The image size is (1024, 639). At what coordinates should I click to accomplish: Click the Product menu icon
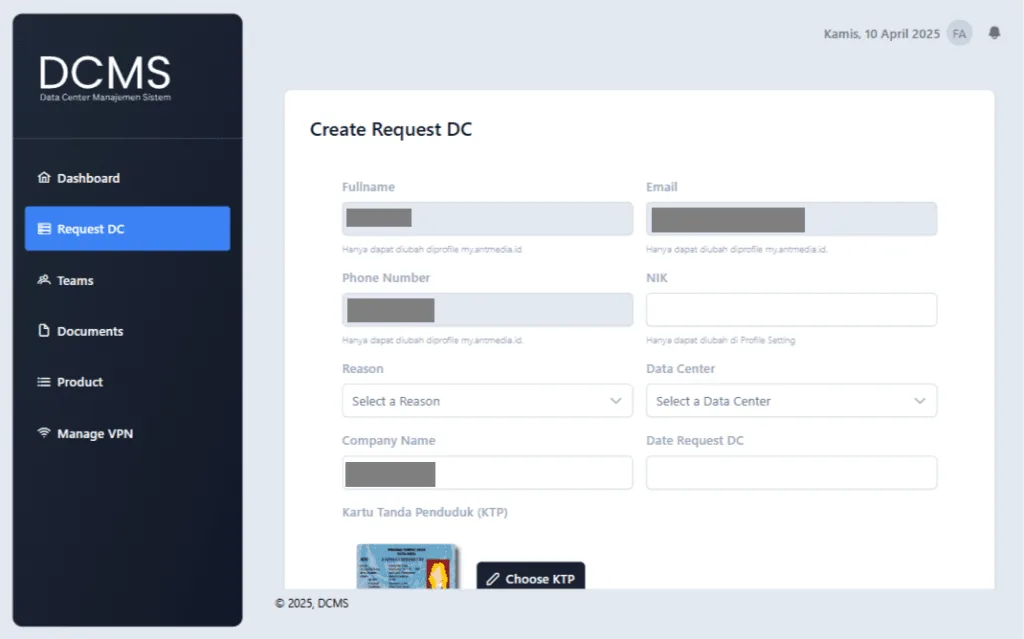coord(44,382)
